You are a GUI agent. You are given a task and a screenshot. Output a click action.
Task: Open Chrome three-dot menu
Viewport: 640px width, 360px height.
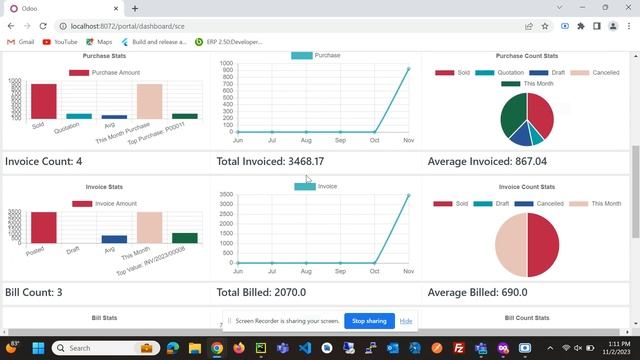pos(629,26)
